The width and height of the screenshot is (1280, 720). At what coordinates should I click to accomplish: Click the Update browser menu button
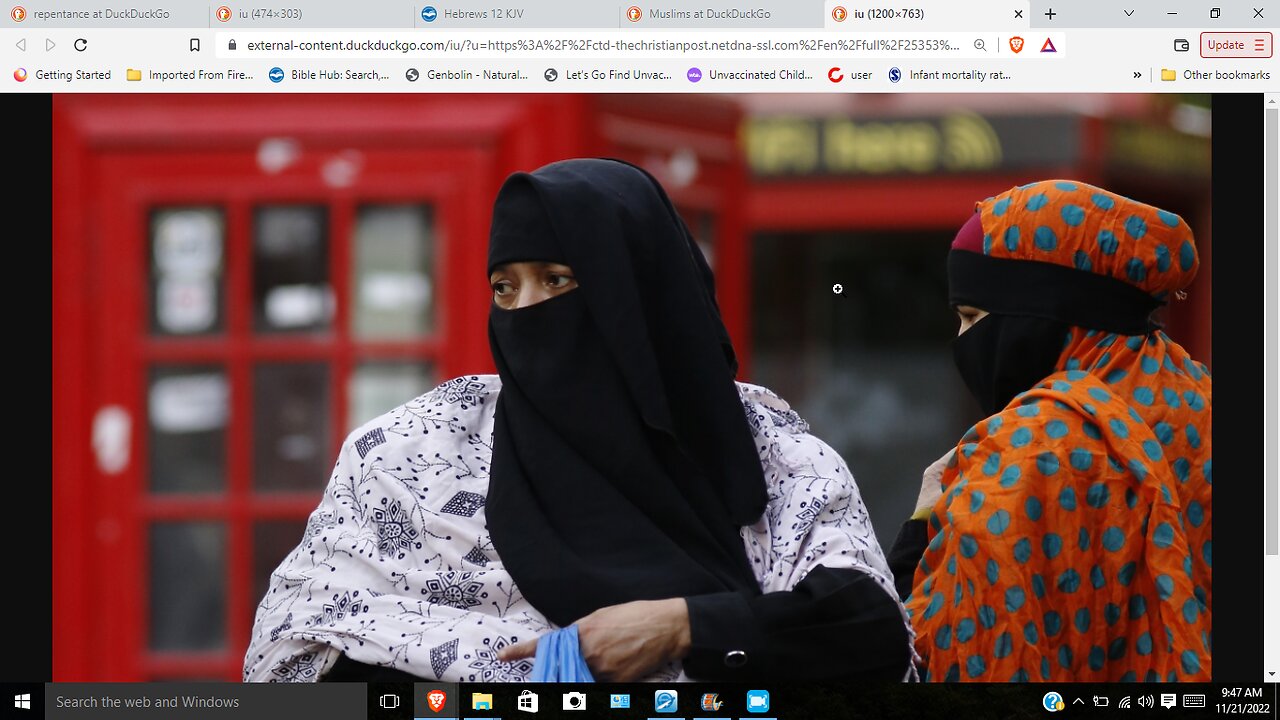point(1236,45)
